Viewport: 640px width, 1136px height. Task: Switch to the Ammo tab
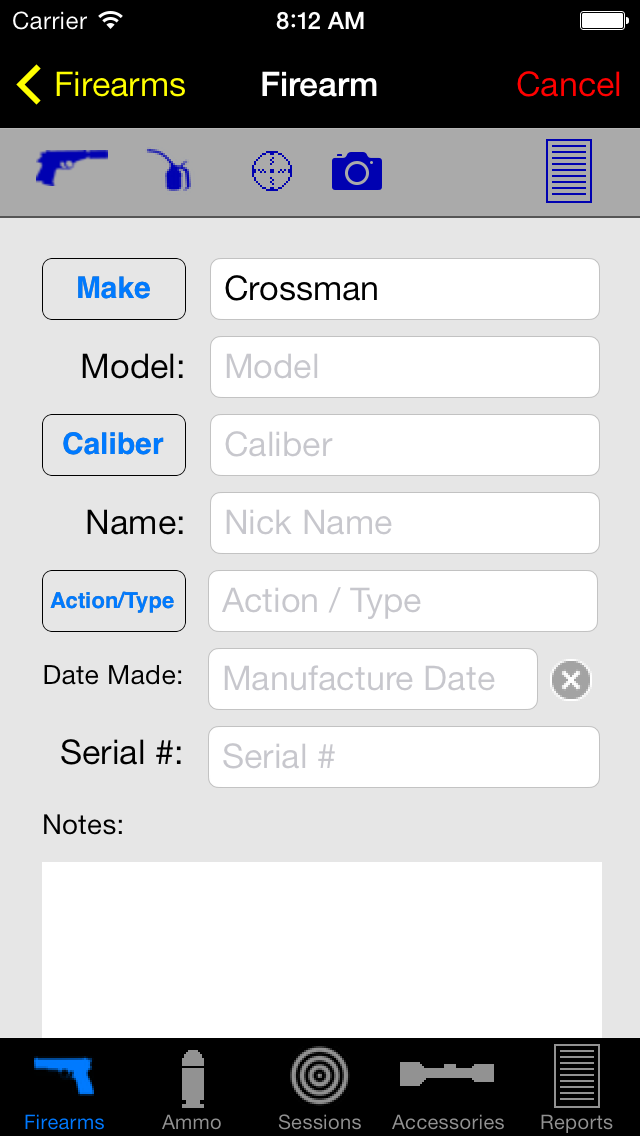coord(192,1088)
